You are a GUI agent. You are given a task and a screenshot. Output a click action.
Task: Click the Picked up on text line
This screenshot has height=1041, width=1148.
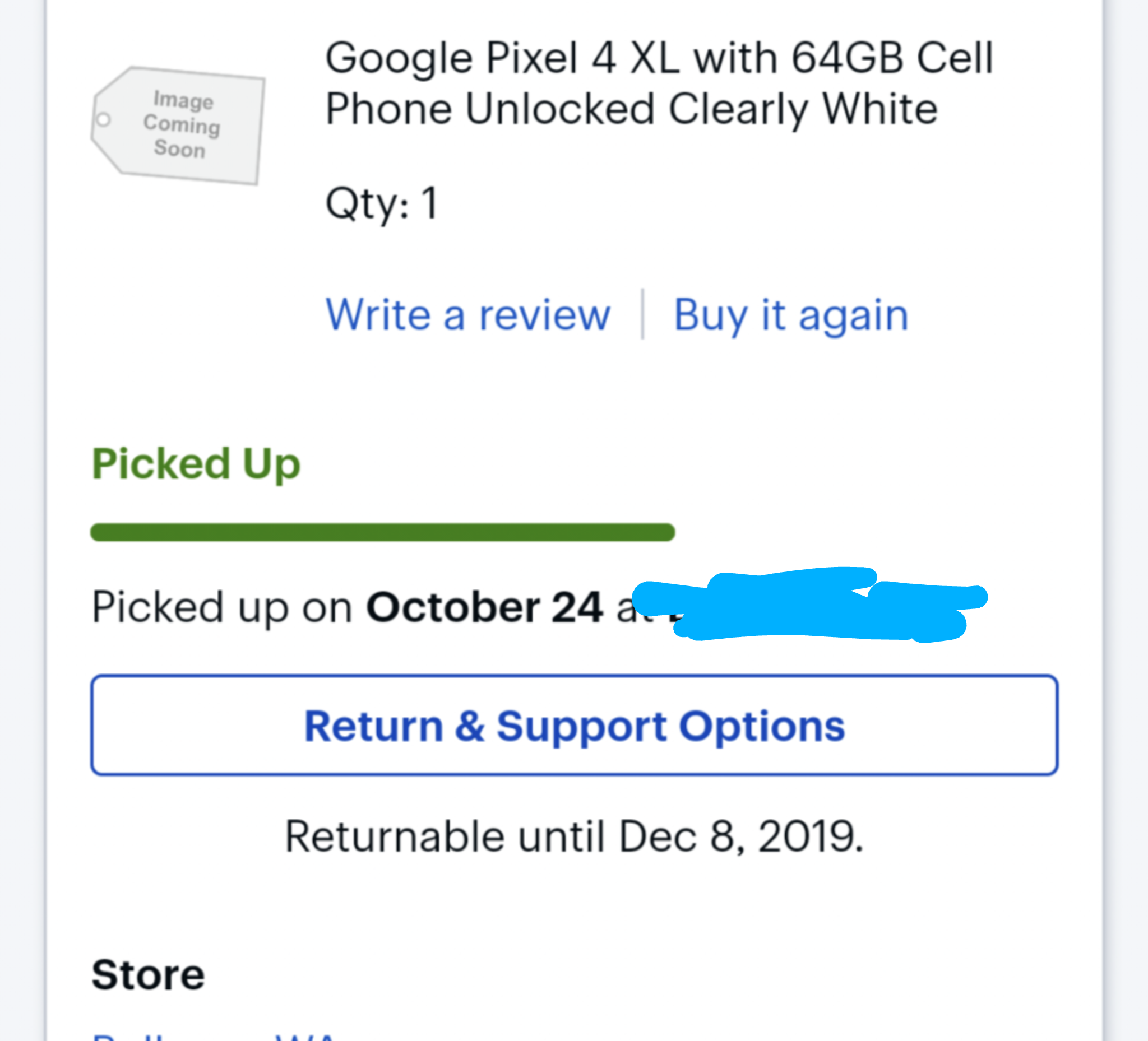click(223, 608)
